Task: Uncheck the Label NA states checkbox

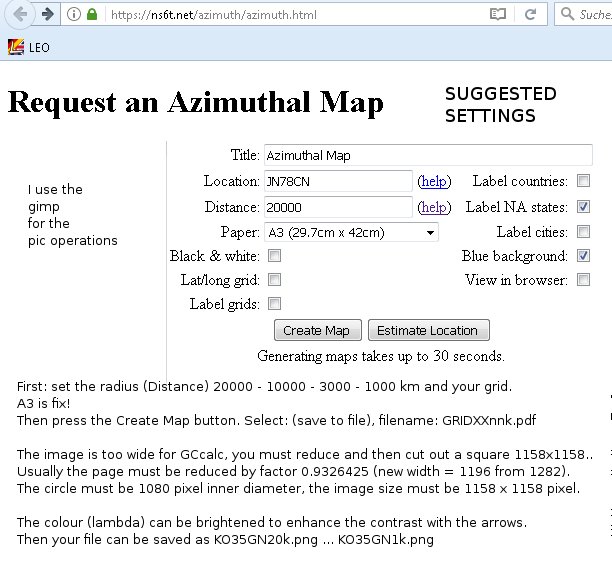Action: [x=583, y=207]
